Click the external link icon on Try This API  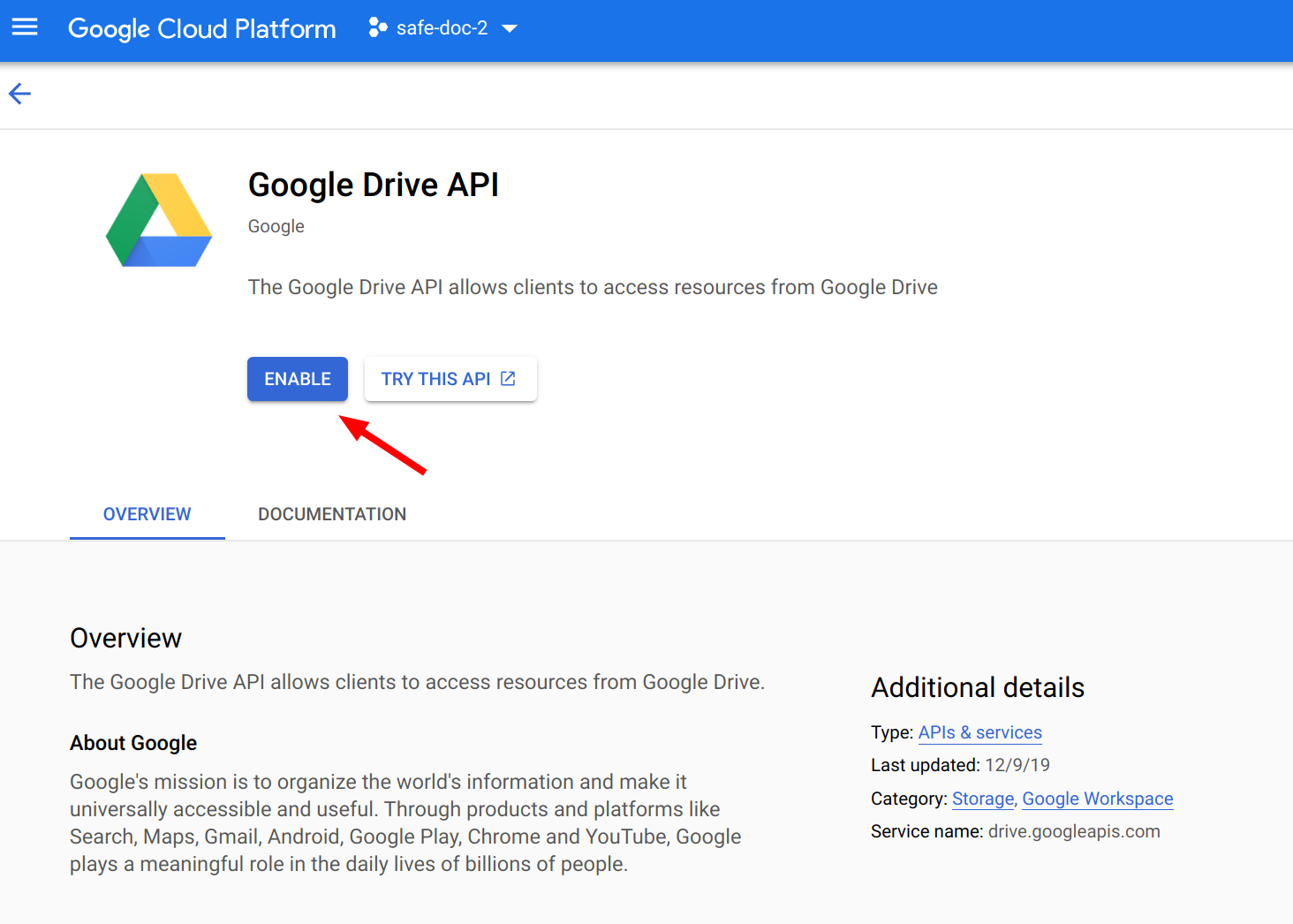point(508,379)
